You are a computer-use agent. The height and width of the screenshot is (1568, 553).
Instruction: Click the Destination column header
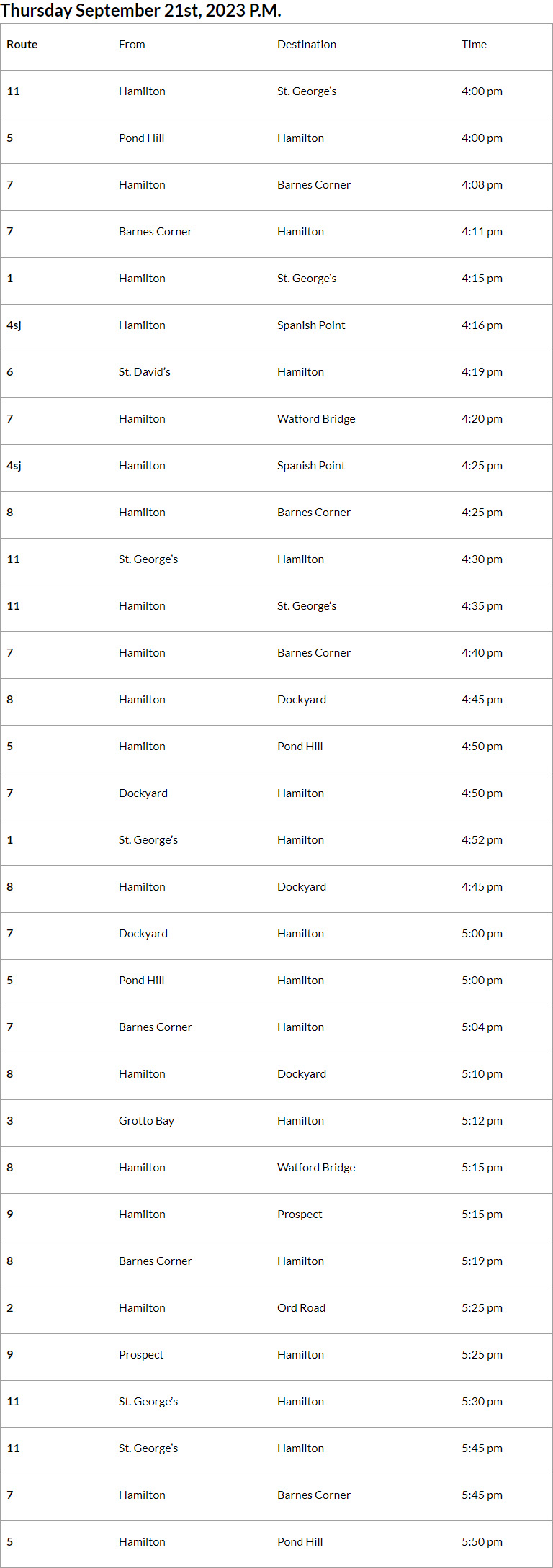pyautogui.click(x=307, y=45)
